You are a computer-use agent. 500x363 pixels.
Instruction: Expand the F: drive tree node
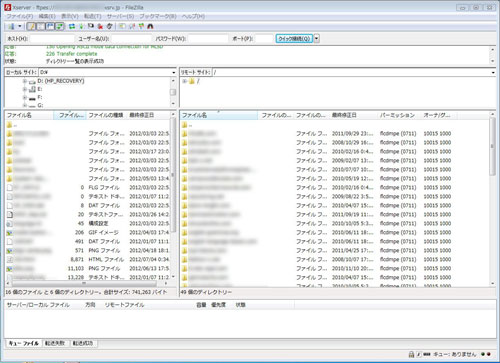pyautogui.click(x=25, y=97)
